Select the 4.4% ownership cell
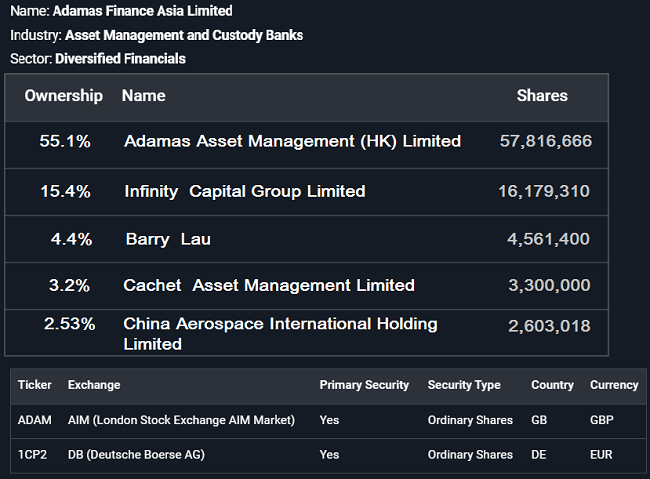This screenshot has height=479, width=650. pos(71,239)
